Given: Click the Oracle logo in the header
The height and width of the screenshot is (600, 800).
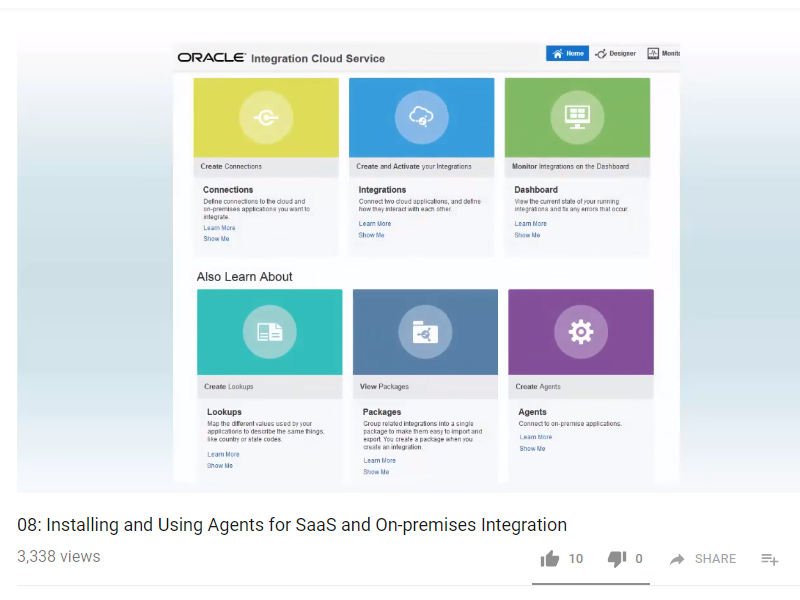Looking at the screenshot, I should 211,58.
